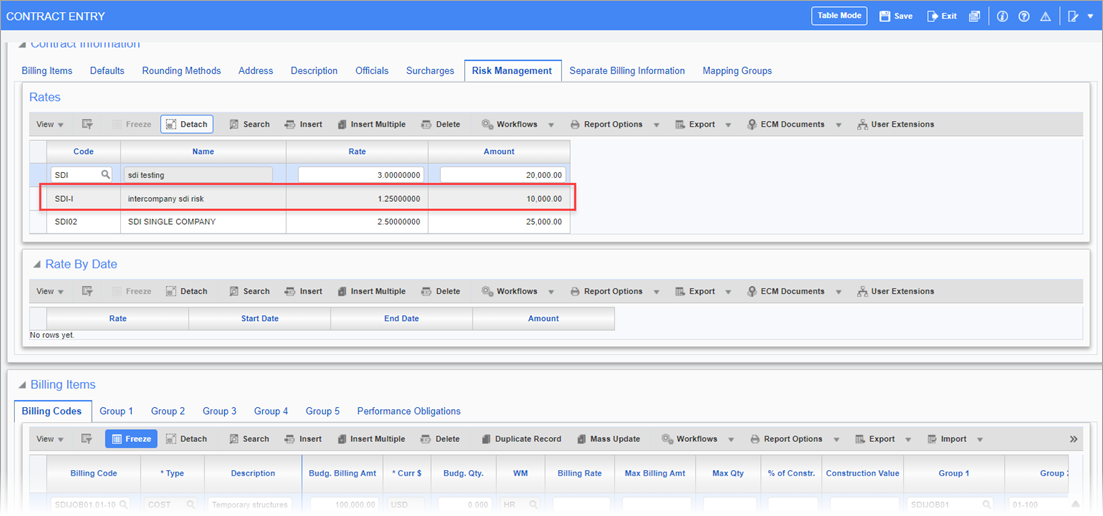The width and height of the screenshot is (1103, 516).
Task: Open the Mapping Groups tab
Action: pyautogui.click(x=737, y=70)
